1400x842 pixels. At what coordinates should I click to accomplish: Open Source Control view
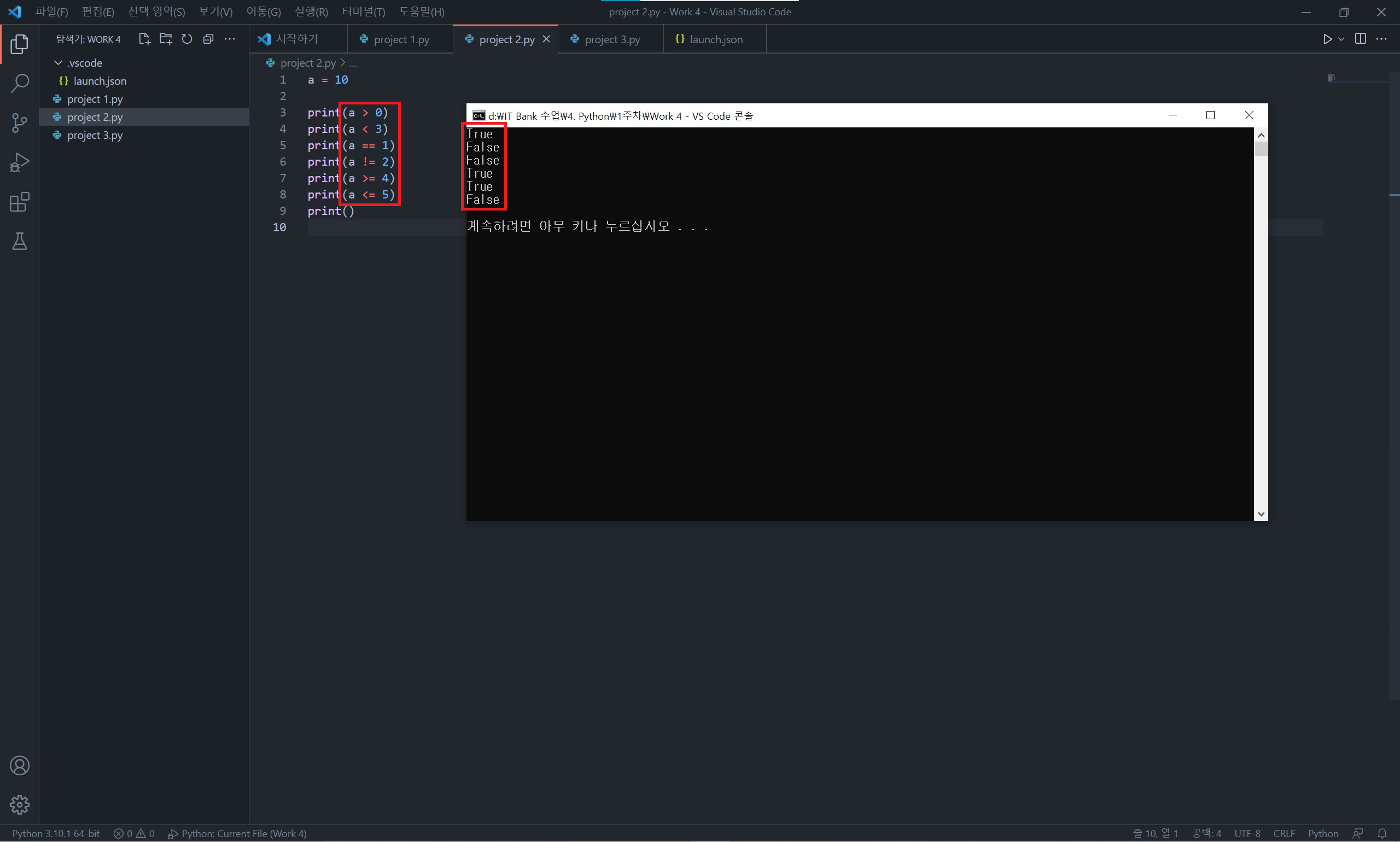19,122
